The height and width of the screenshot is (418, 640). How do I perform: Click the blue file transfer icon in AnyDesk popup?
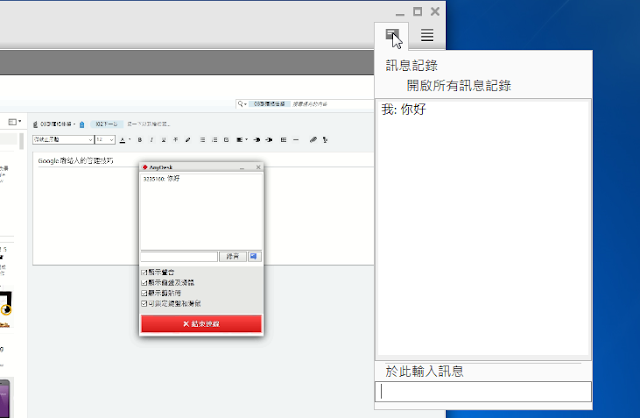coord(255,256)
